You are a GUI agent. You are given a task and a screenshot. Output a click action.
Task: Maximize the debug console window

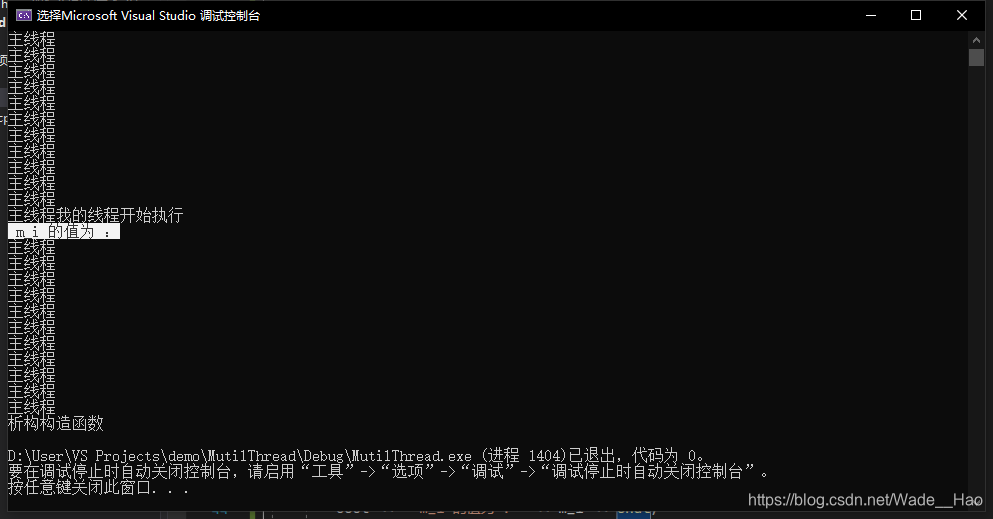pos(916,15)
